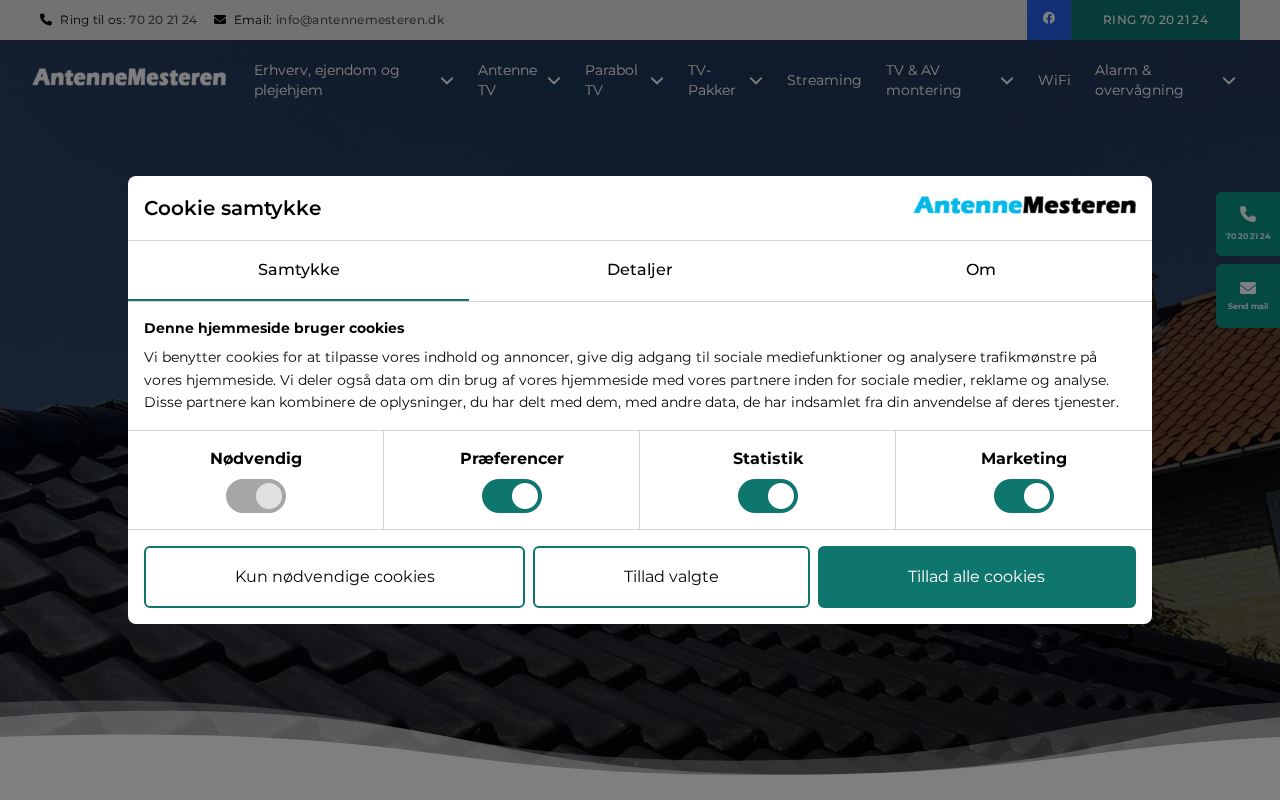The height and width of the screenshot is (800, 1280).
Task: Open the 'TV & AV montering' dropdown chevron
Action: pos(1007,80)
